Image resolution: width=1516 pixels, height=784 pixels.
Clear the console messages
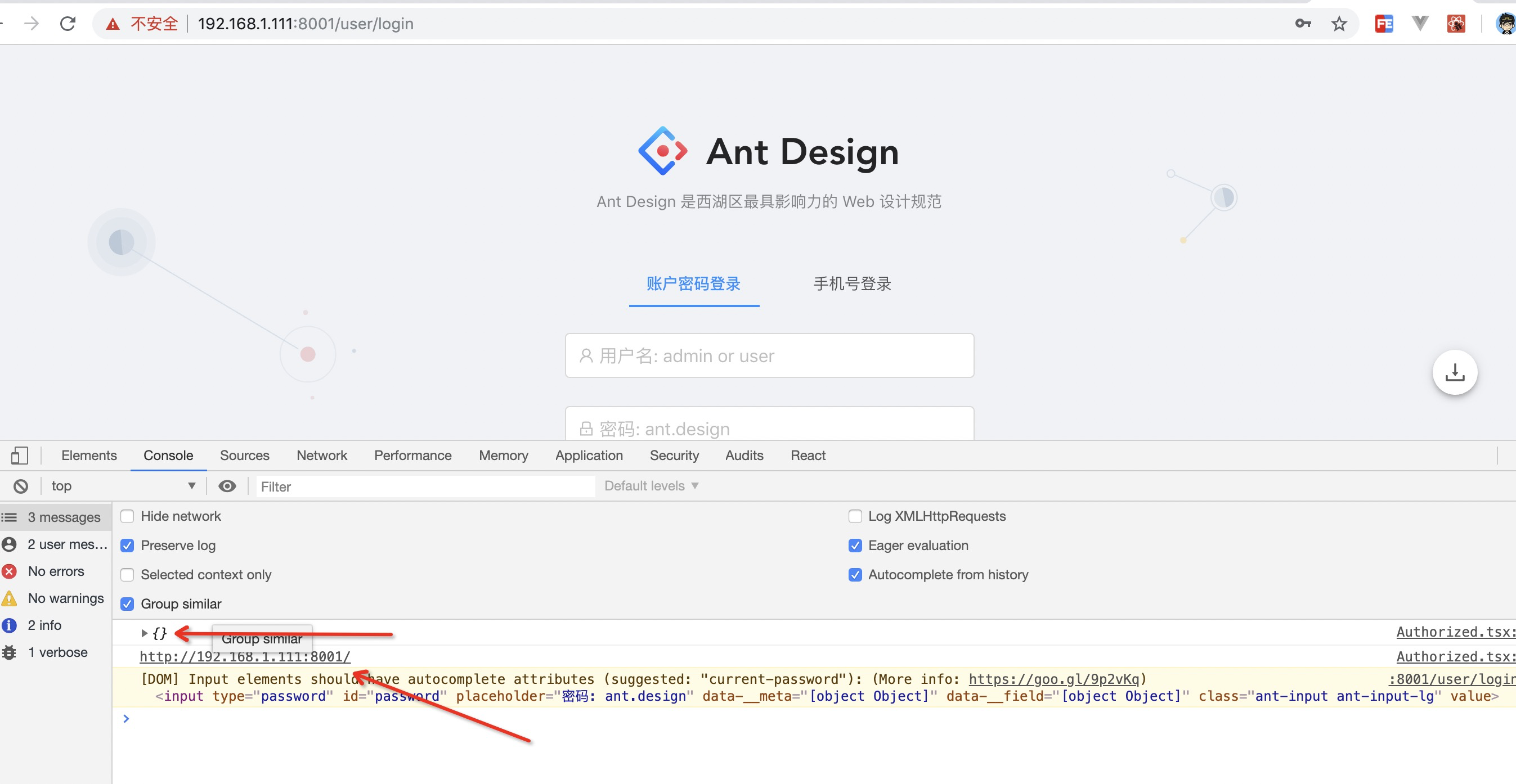(21, 486)
